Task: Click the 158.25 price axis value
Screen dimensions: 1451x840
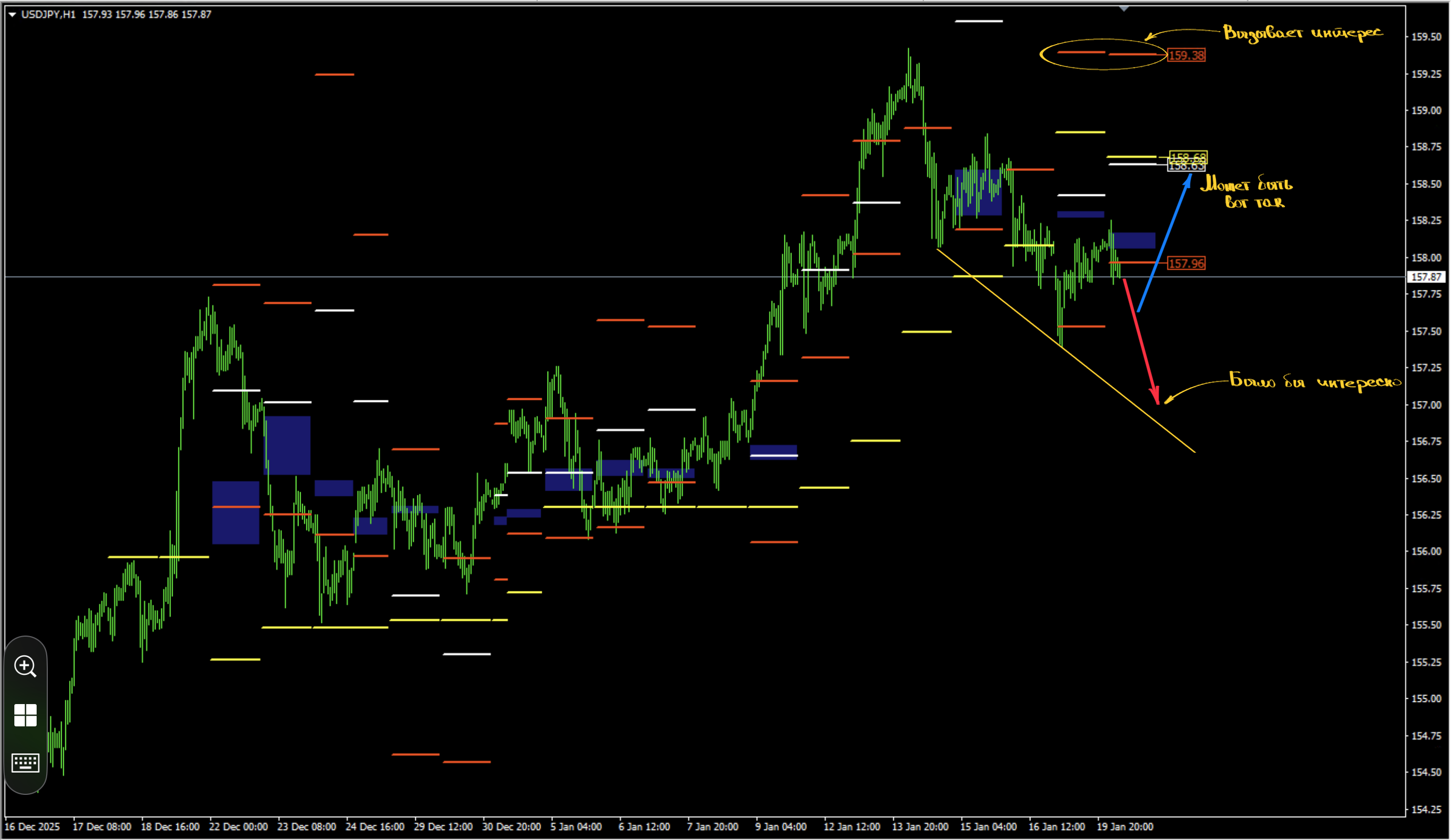Action: (x=1426, y=220)
